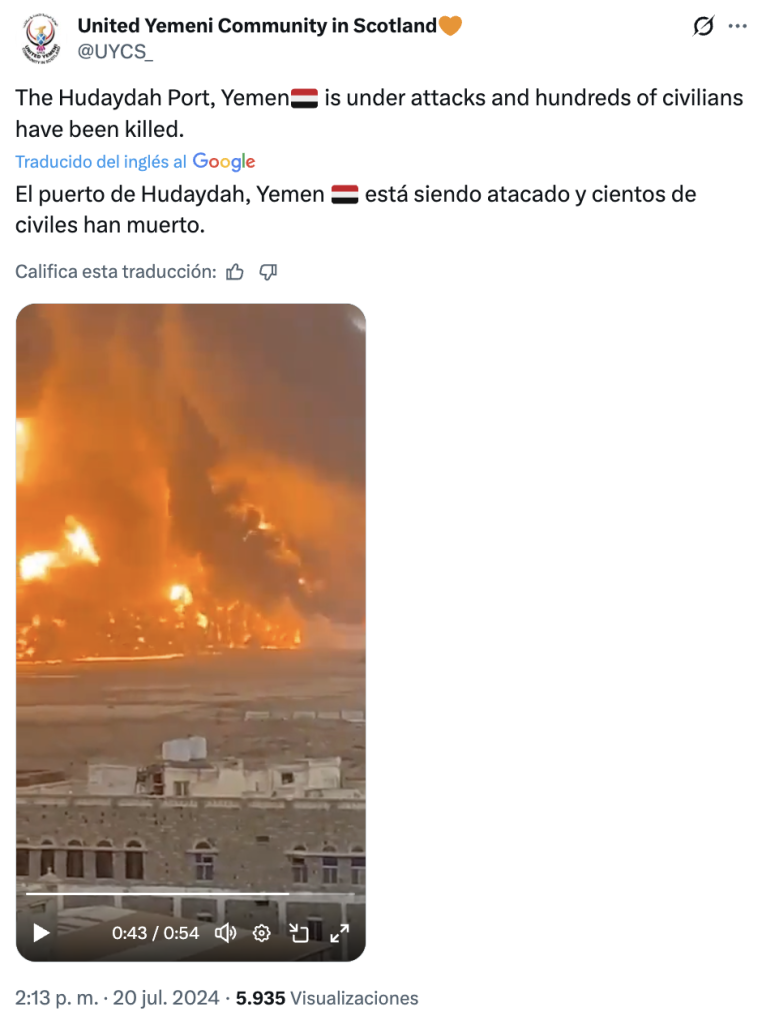Play the Hudaydah Port video
762x1024 pixels.
[x=41, y=933]
